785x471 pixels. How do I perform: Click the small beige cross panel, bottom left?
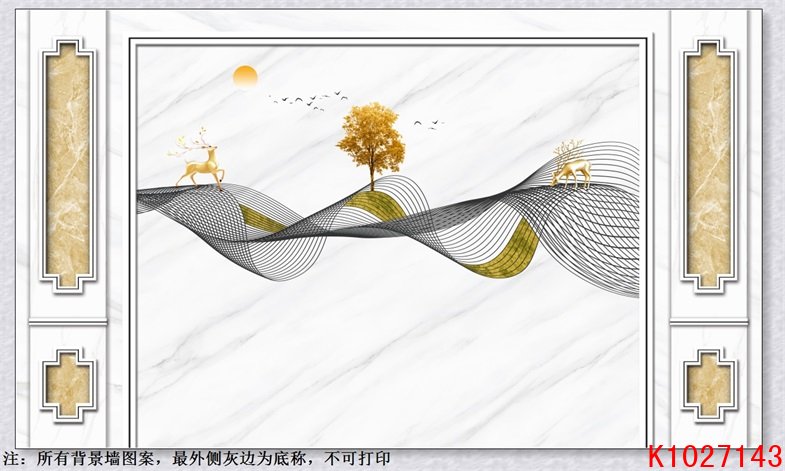coord(68,385)
